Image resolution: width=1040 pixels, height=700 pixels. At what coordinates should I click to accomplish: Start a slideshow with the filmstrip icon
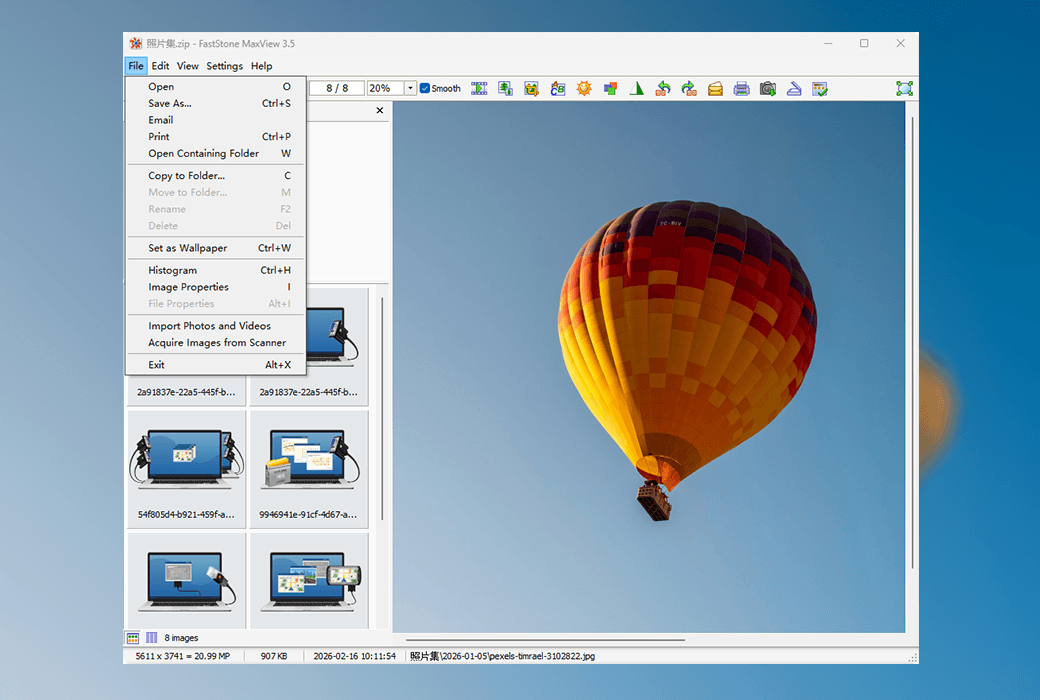point(479,88)
